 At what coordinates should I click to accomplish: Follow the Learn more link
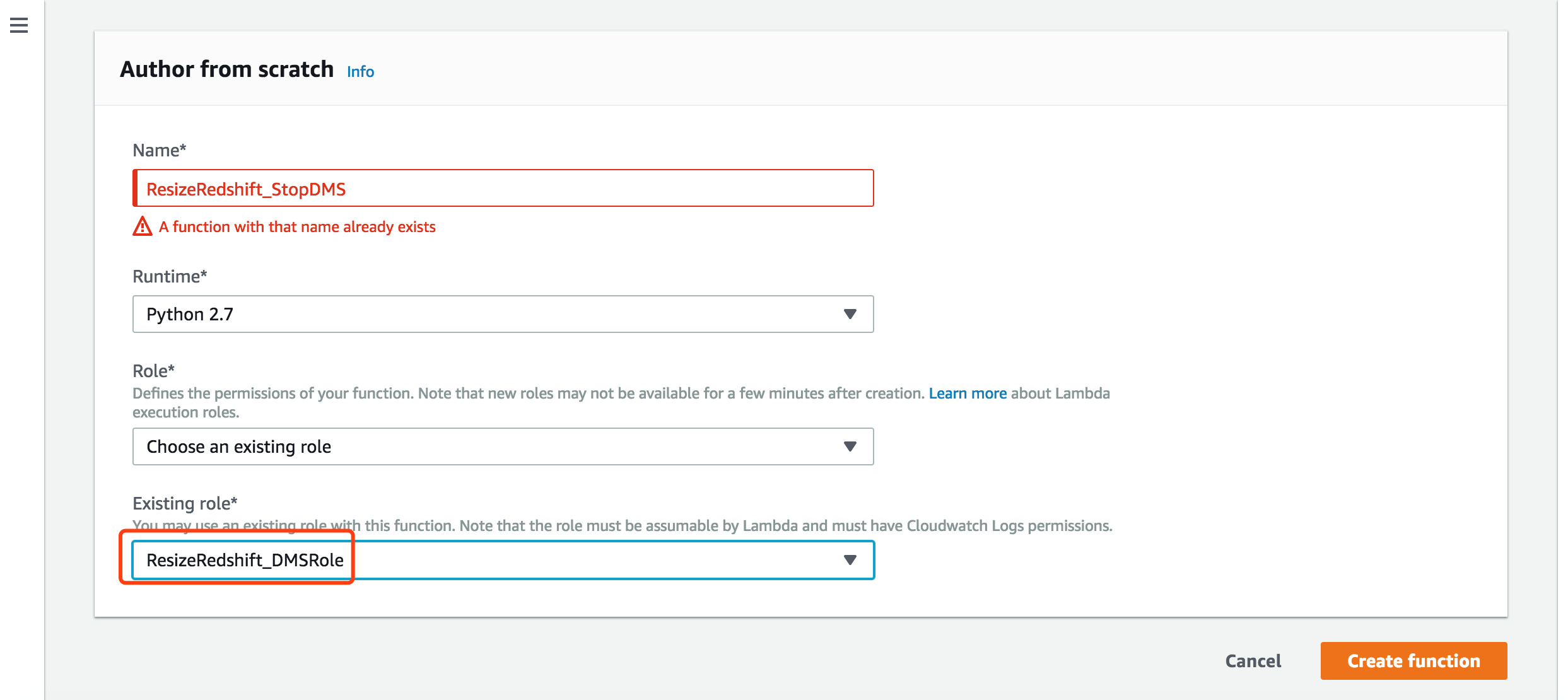967,394
